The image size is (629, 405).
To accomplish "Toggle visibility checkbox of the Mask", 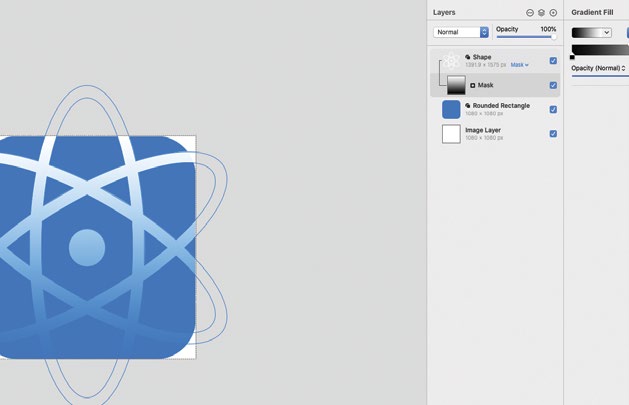I will [x=553, y=85].
